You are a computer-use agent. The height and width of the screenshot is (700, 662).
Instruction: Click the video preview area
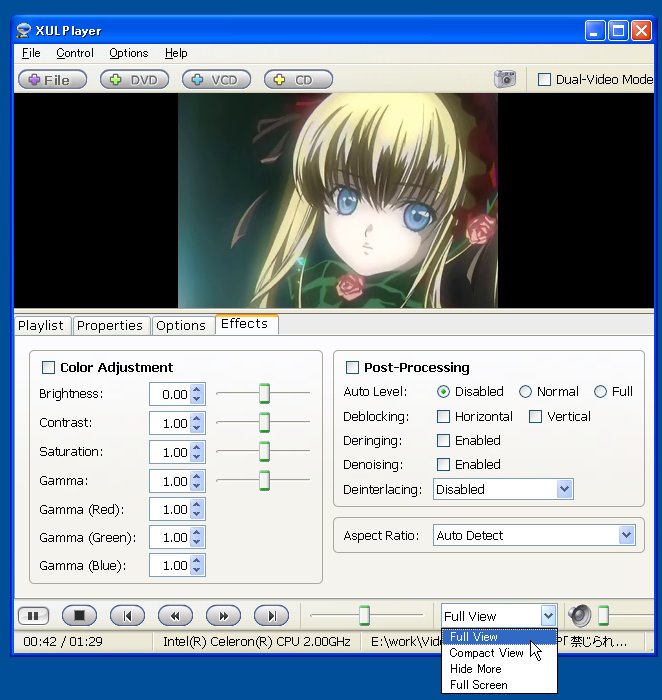[x=334, y=200]
